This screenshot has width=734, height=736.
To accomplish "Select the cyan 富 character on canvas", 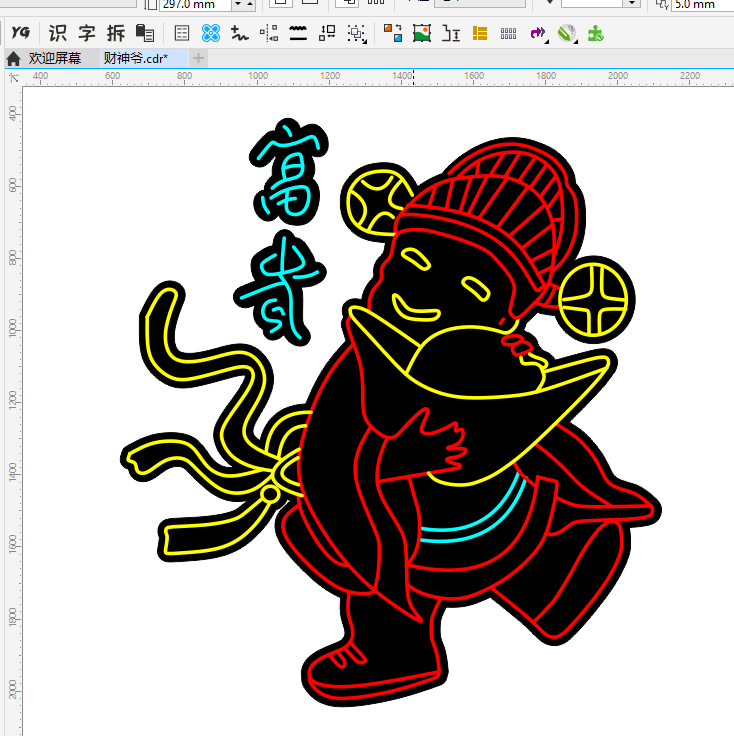I will click(289, 171).
